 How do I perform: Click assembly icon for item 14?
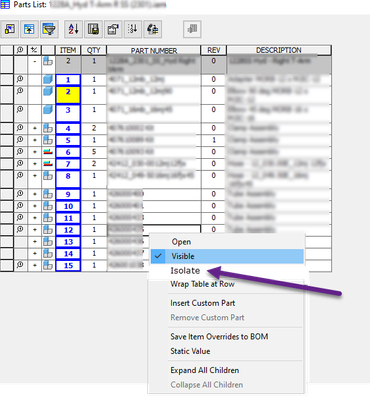click(48, 253)
